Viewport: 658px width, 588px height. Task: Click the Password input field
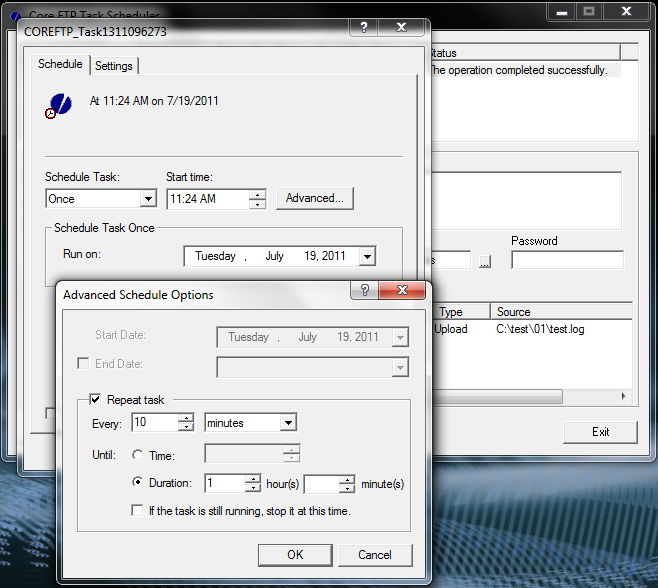click(567, 260)
